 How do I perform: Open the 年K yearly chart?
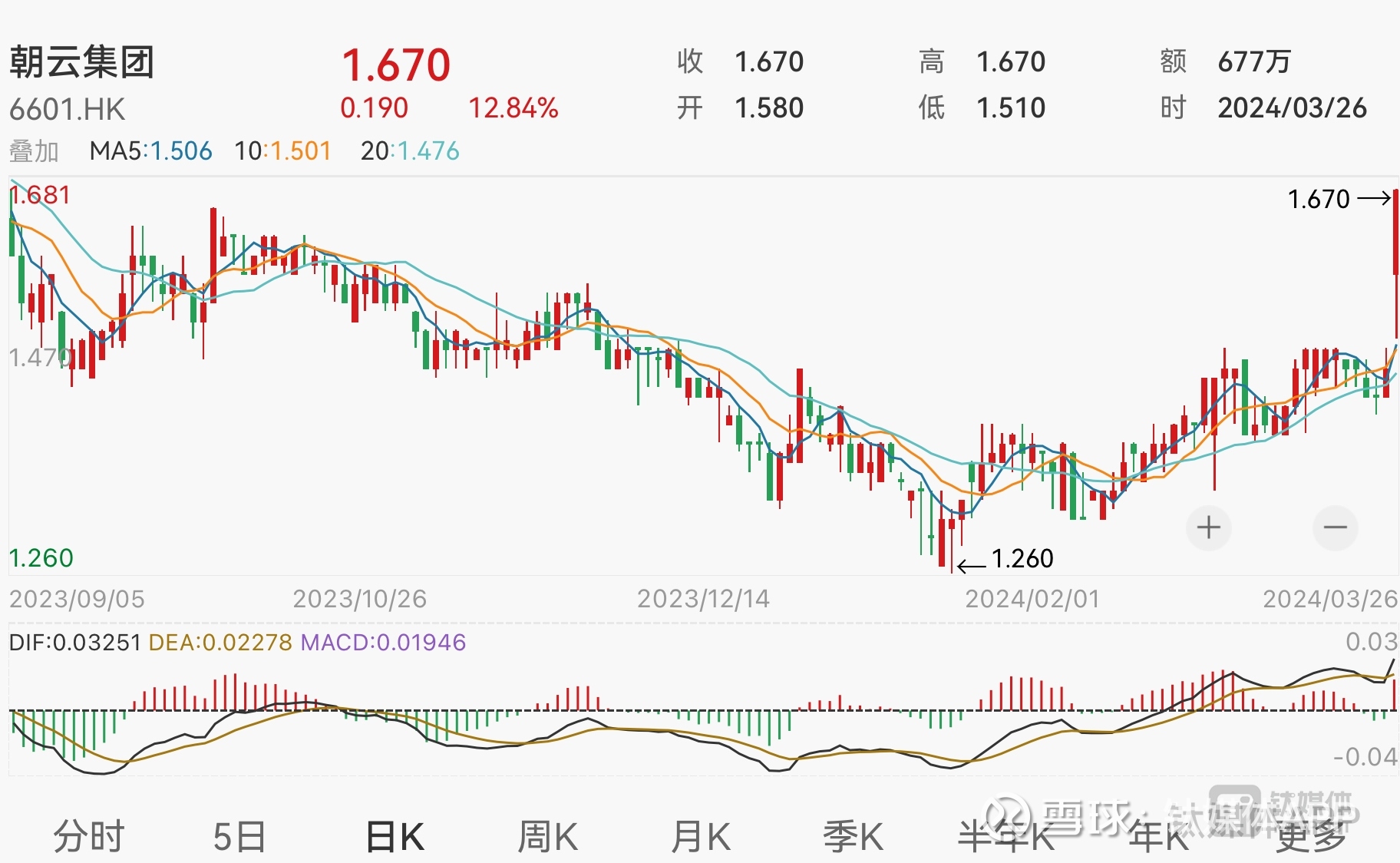coord(1158,835)
